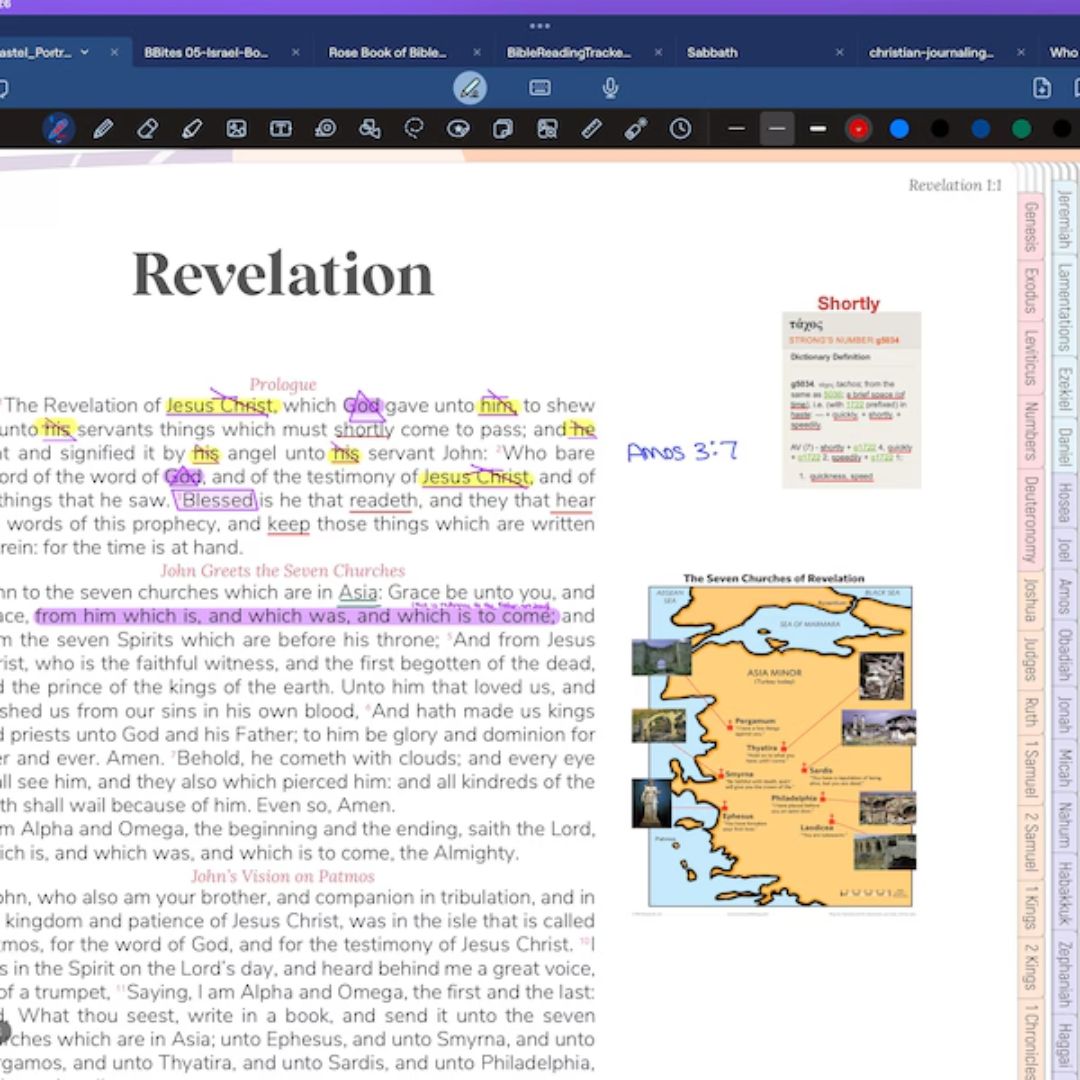Switch to Rose Book of Bible tab
Image resolution: width=1080 pixels, height=1080 pixels.
(x=387, y=52)
